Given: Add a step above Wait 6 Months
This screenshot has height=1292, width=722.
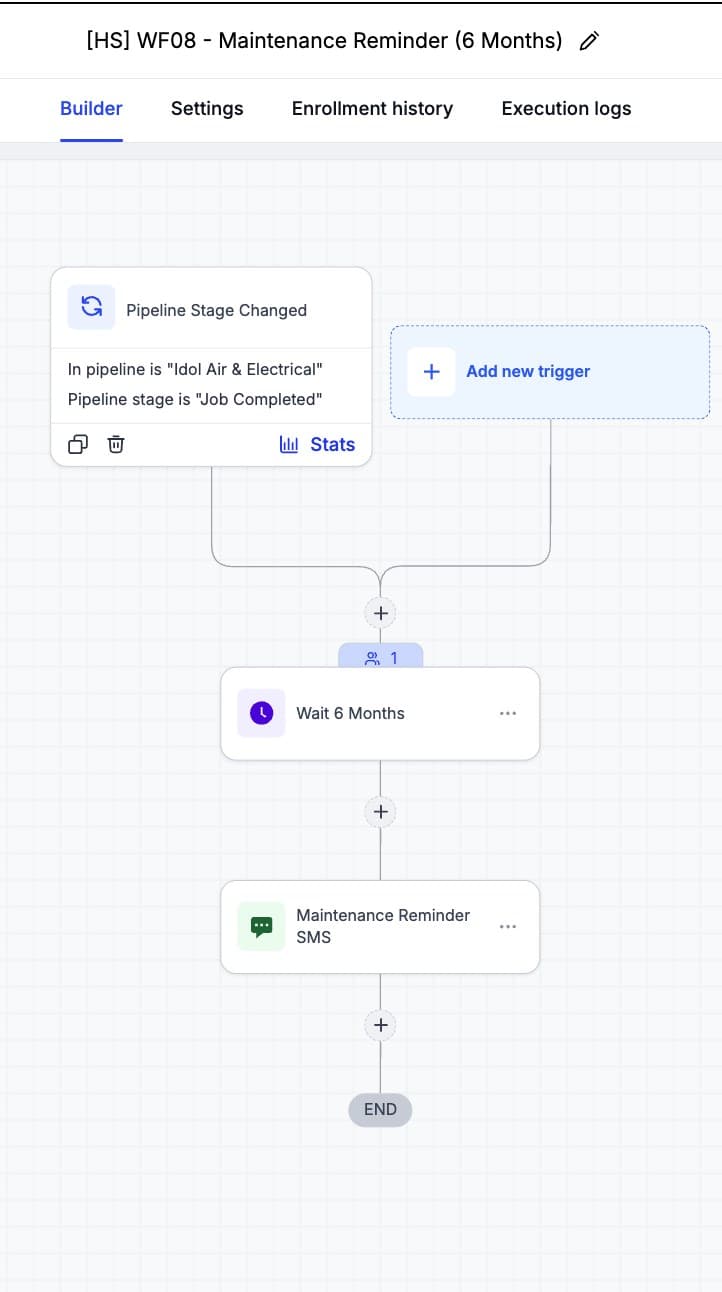Looking at the screenshot, I should point(380,612).
